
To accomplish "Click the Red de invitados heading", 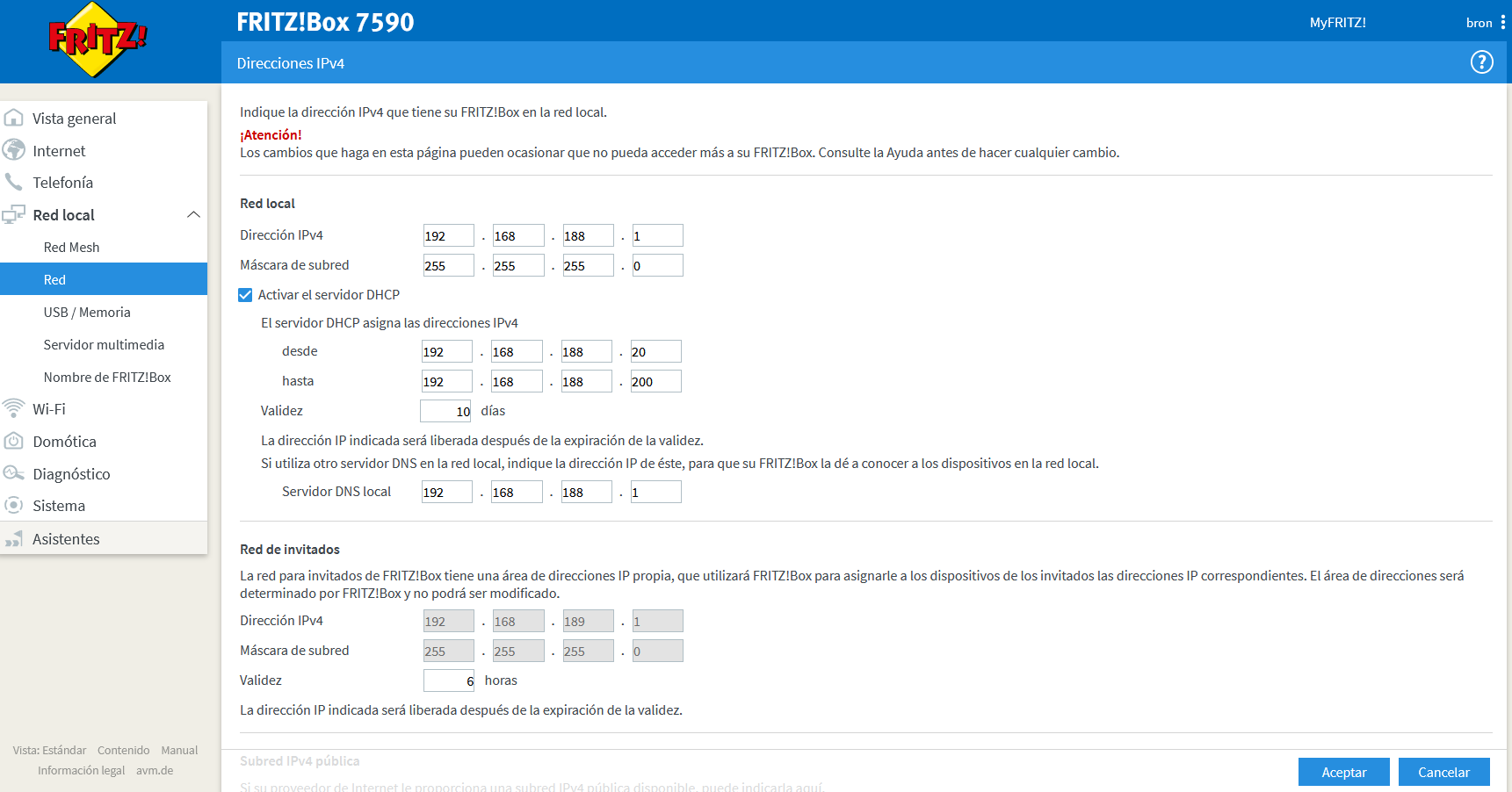I will point(290,550).
